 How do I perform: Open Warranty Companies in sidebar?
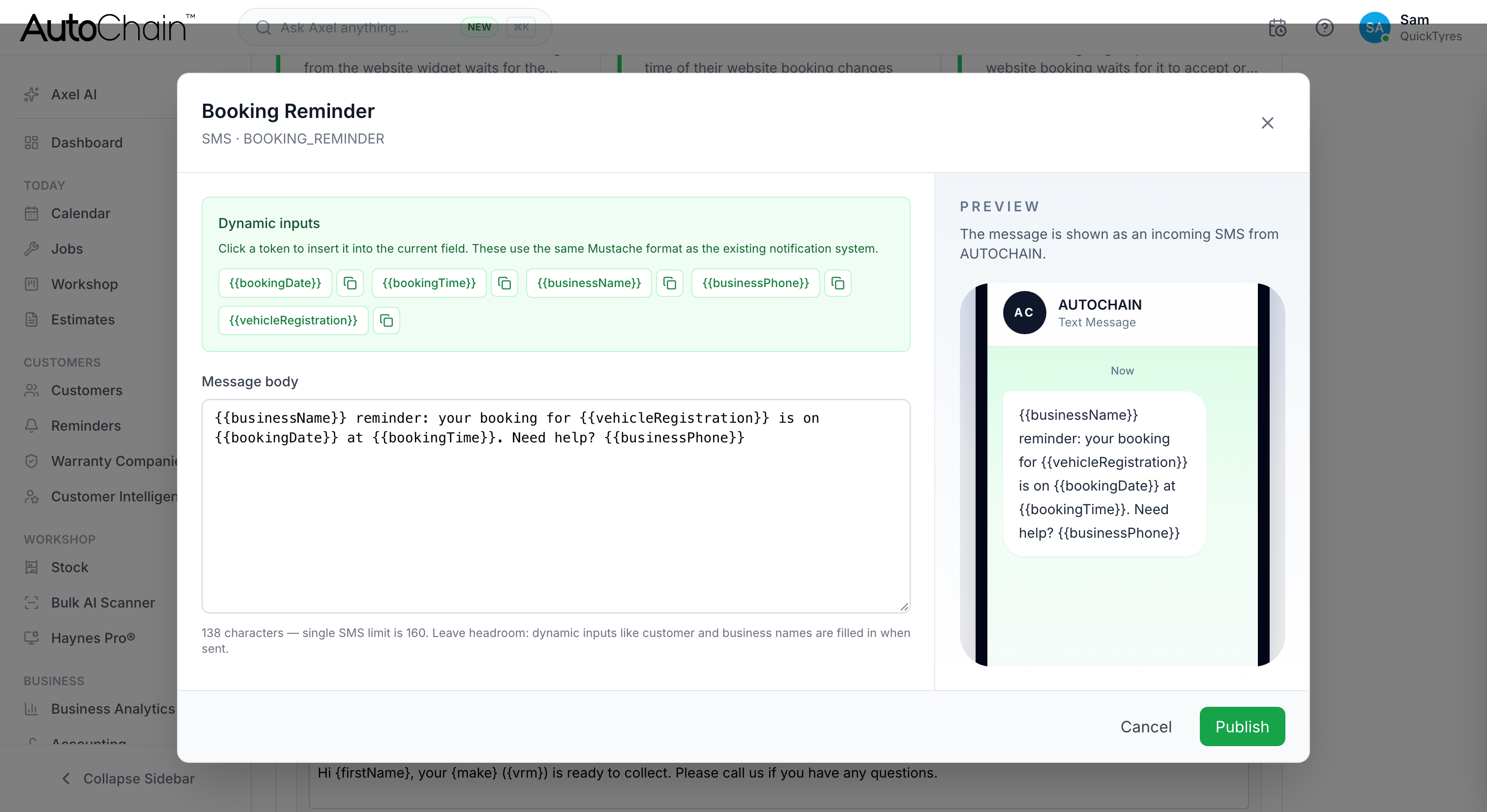(x=100, y=461)
